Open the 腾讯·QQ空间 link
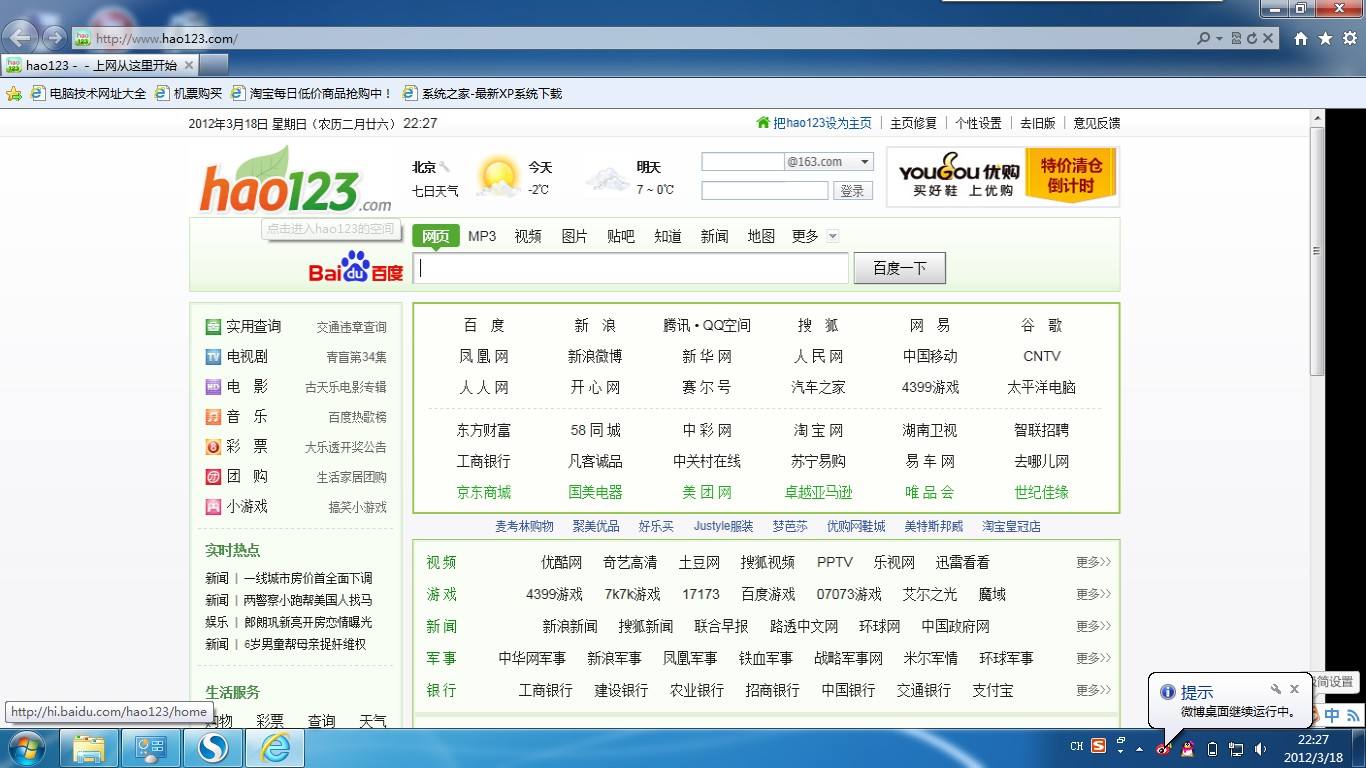The height and width of the screenshot is (768, 1366). (x=707, y=325)
